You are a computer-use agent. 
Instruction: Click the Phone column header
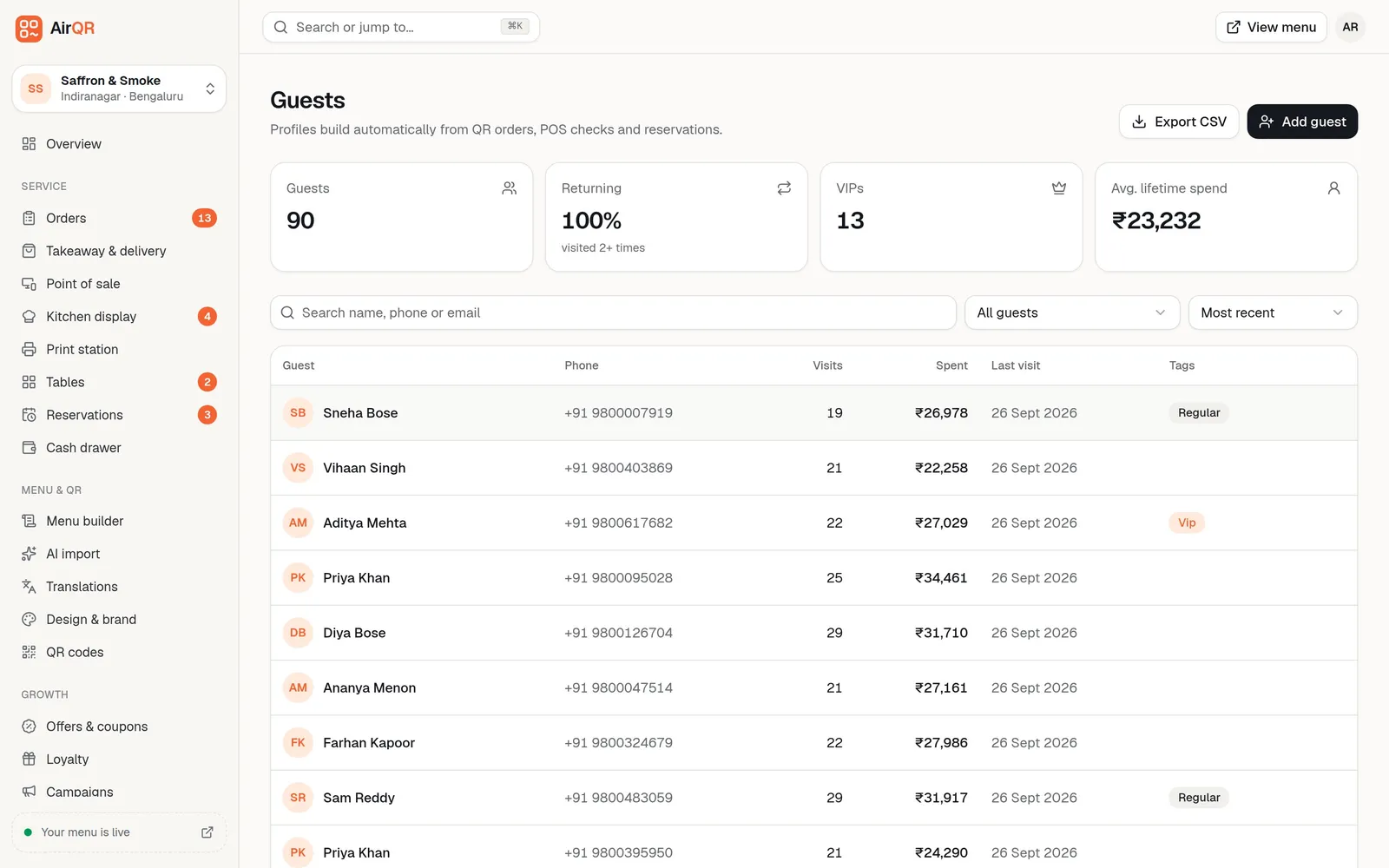582,365
